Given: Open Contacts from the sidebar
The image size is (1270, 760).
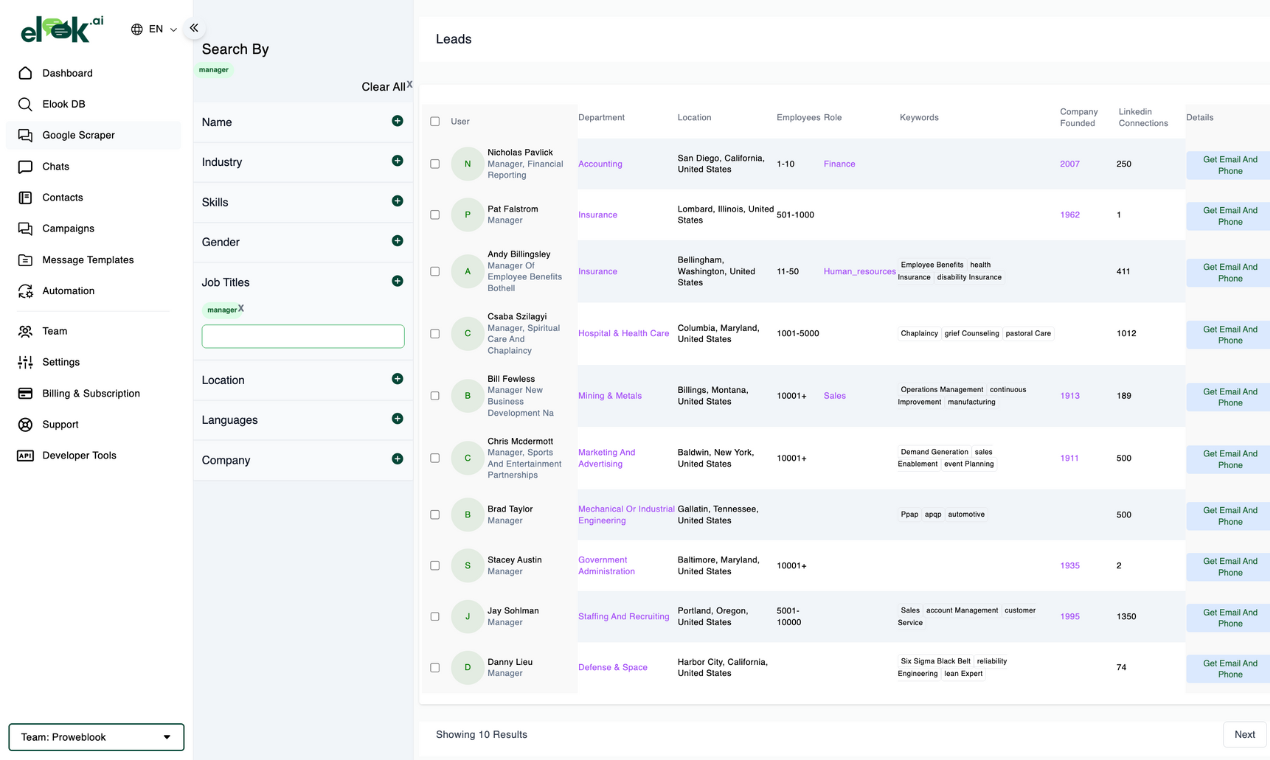Looking at the screenshot, I should [62, 197].
